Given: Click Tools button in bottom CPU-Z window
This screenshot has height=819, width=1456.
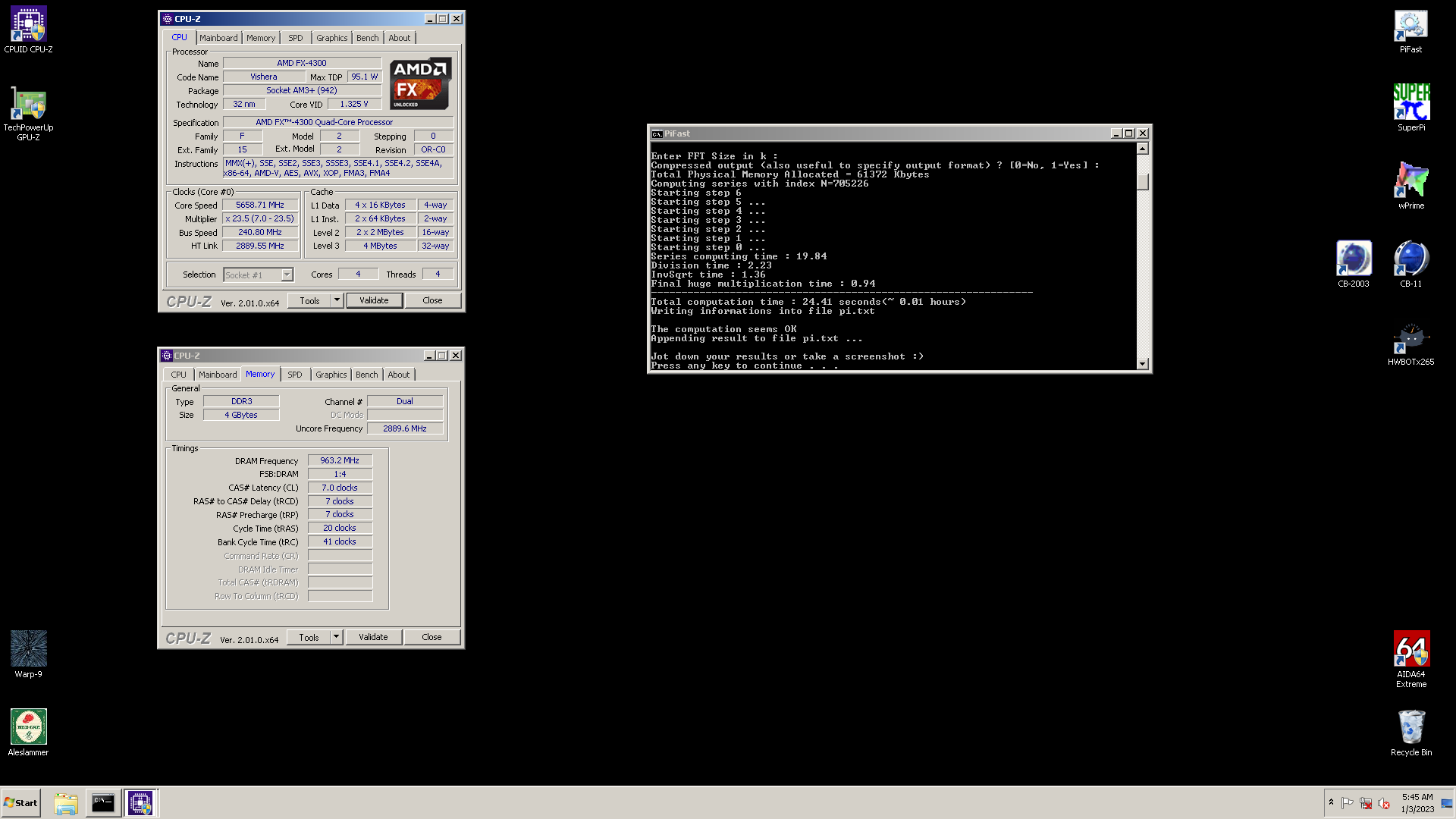Looking at the screenshot, I should 309,637.
